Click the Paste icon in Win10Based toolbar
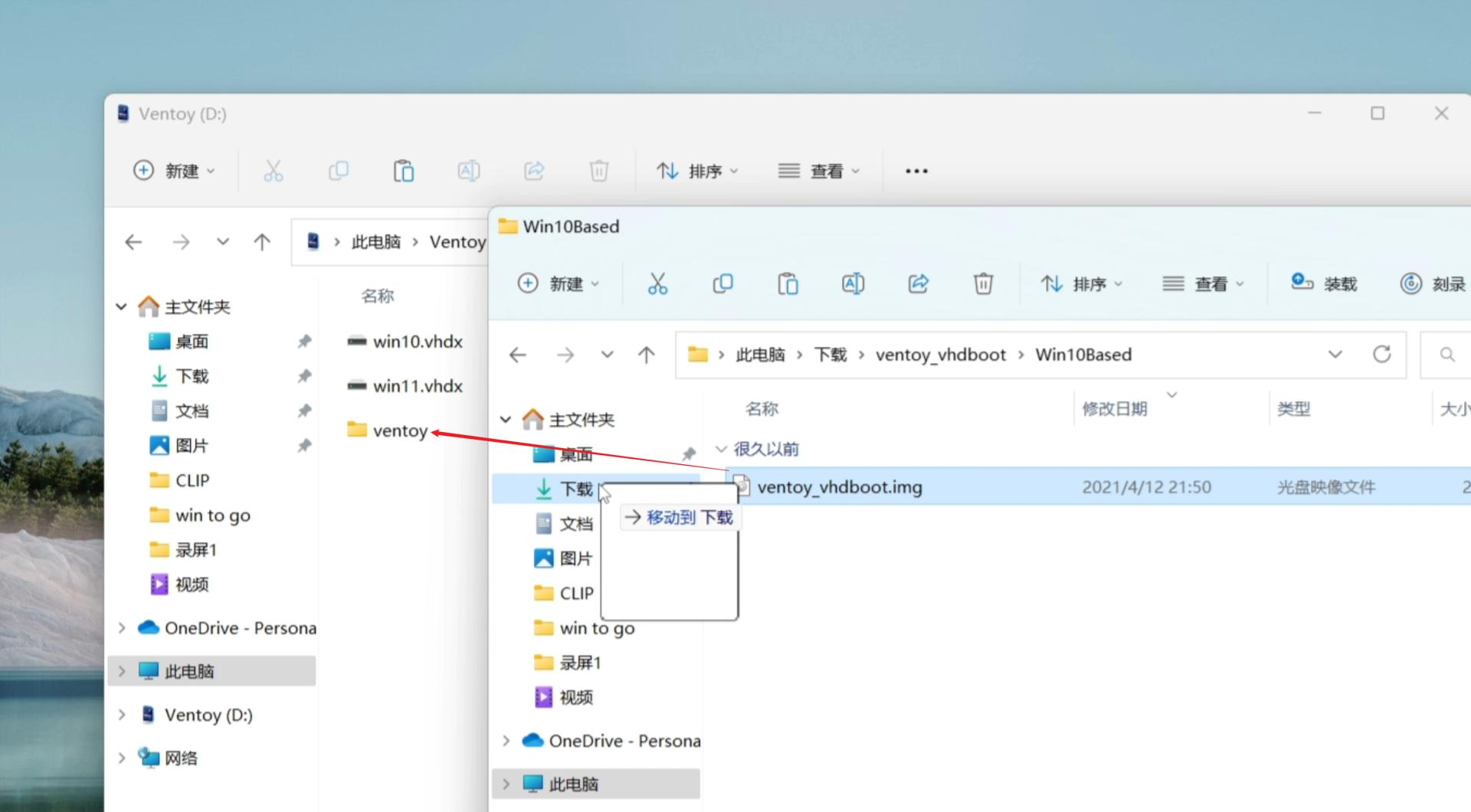This screenshot has height=812, width=1471. pos(788,283)
